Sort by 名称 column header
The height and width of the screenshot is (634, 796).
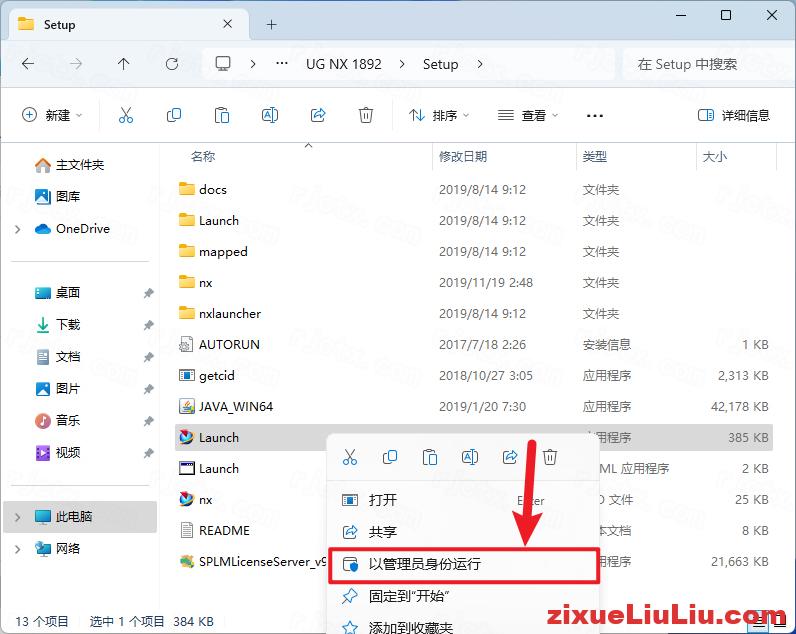[203, 156]
